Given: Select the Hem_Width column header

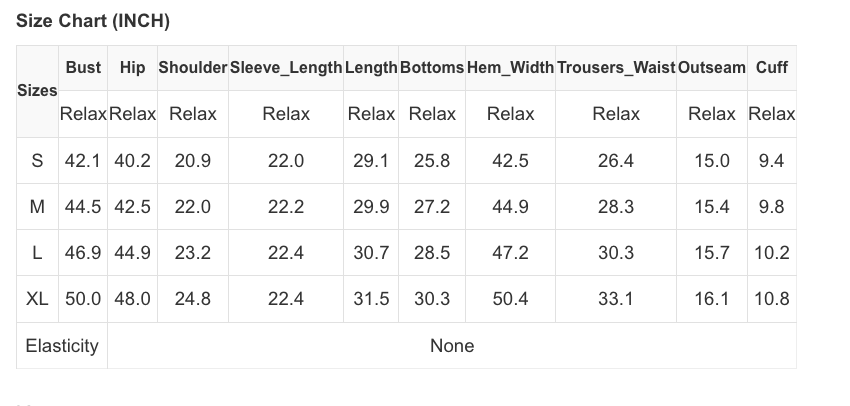Looking at the screenshot, I should 510,68.
